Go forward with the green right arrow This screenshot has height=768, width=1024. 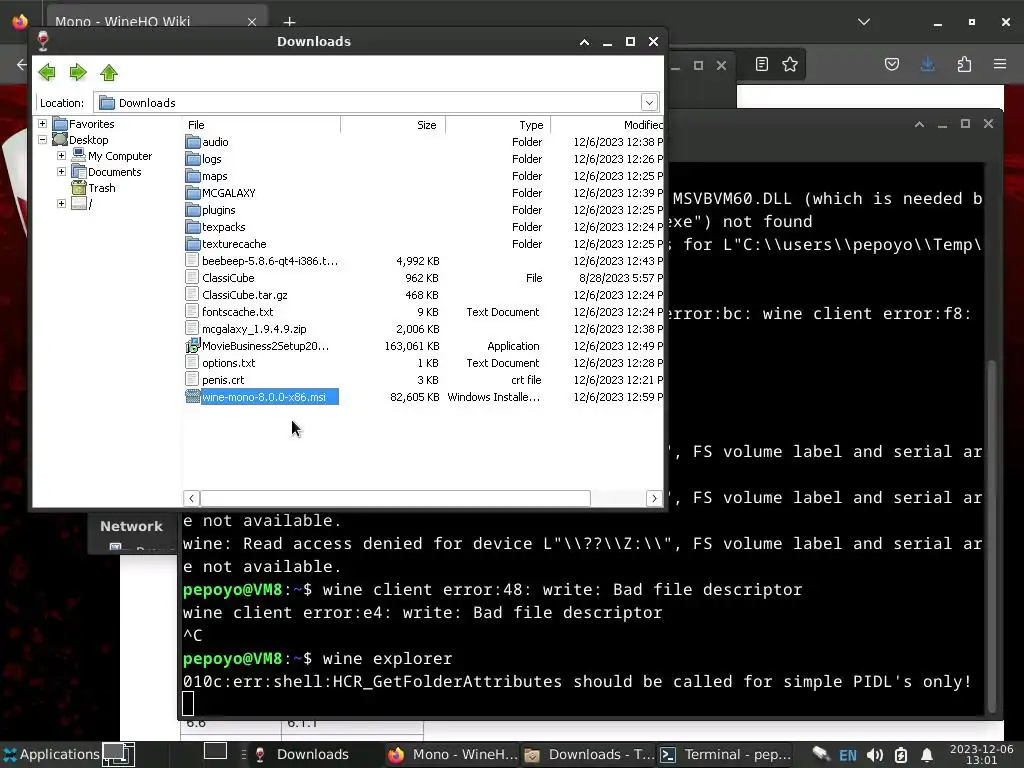tap(78, 72)
